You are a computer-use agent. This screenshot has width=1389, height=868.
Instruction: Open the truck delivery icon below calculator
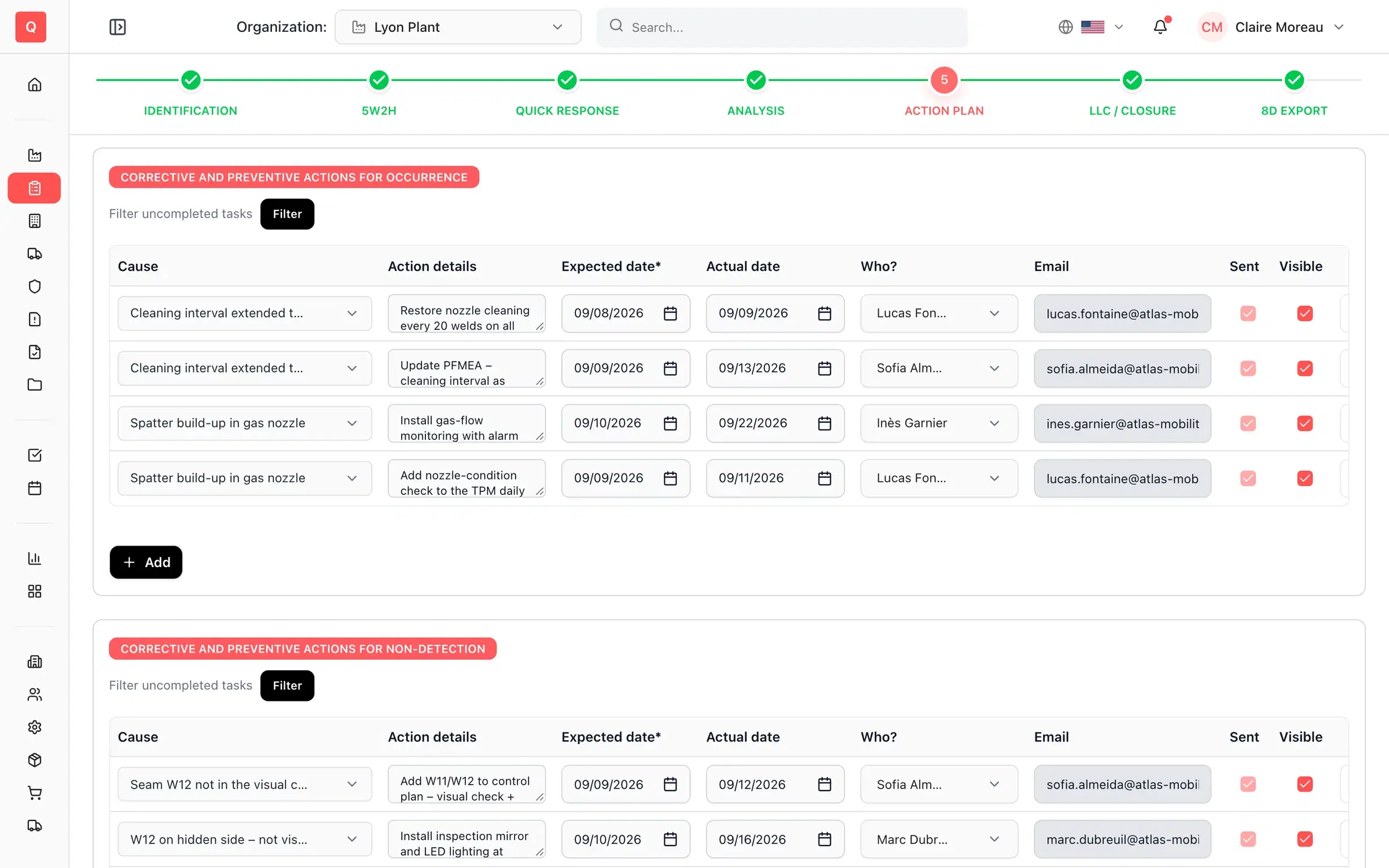tap(35, 253)
